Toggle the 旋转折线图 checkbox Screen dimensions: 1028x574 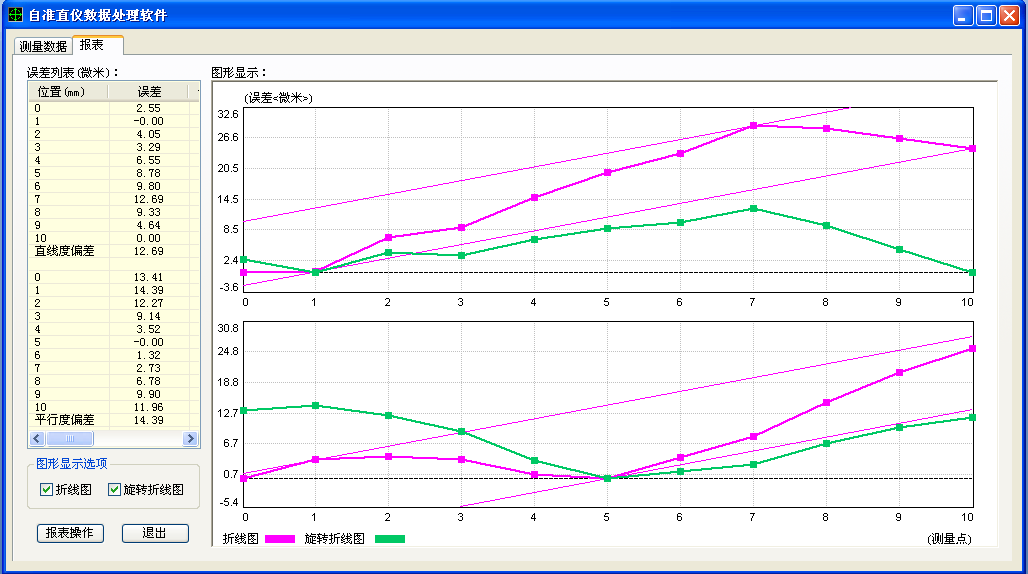[x=114, y=490]
